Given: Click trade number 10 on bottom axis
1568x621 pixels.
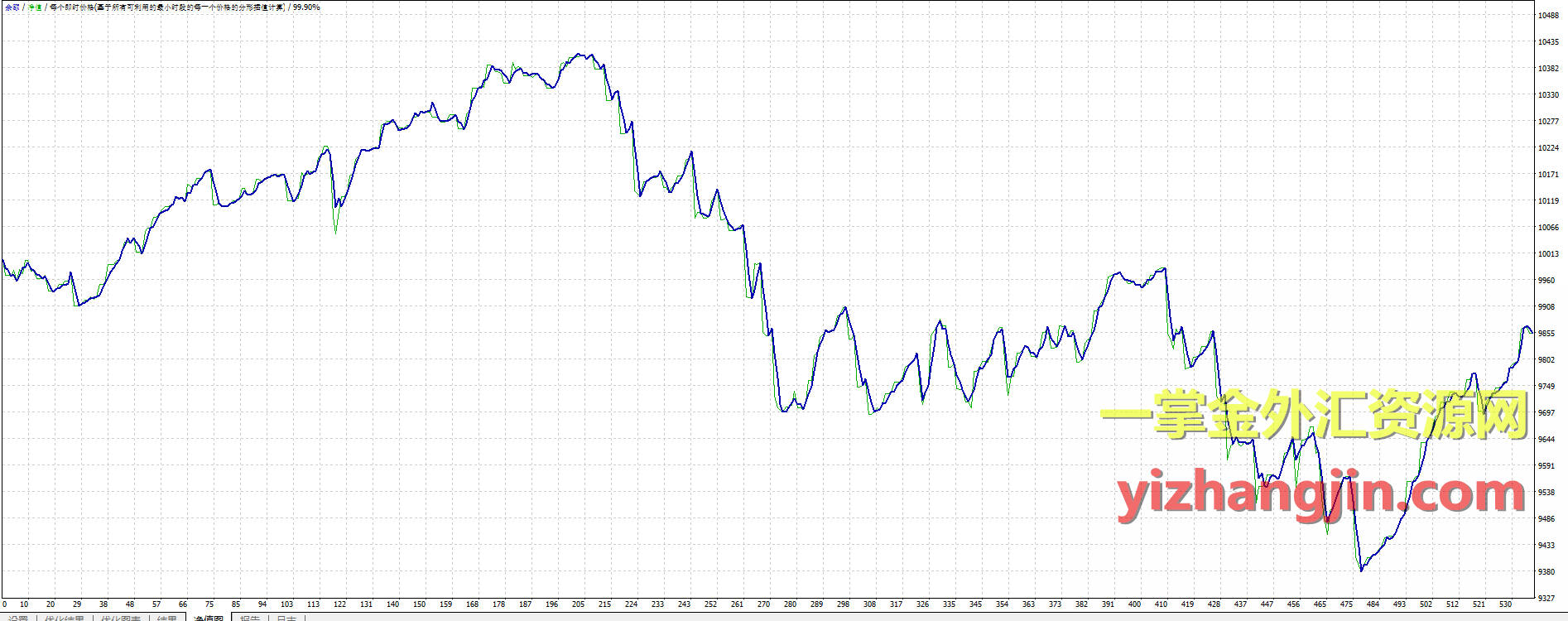Looking at the screenshot, I should pyautogui.click(x=24, y=604).
